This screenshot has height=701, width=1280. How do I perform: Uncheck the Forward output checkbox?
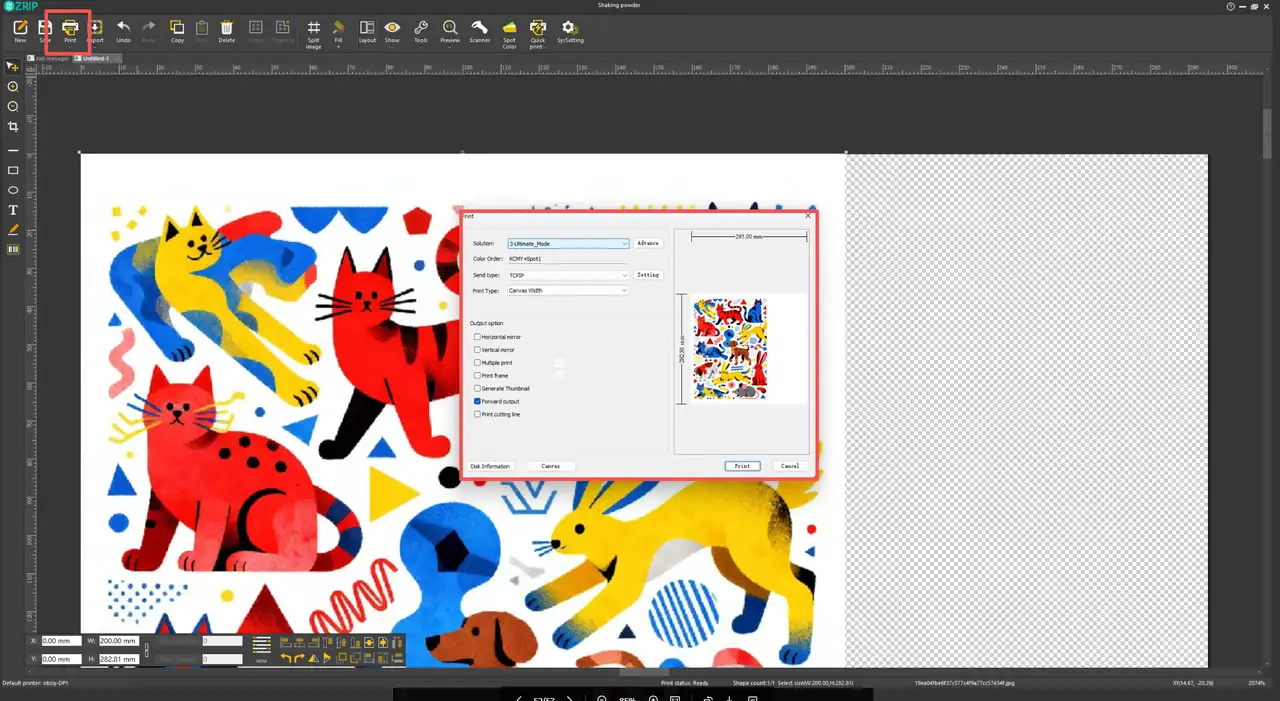477,401
